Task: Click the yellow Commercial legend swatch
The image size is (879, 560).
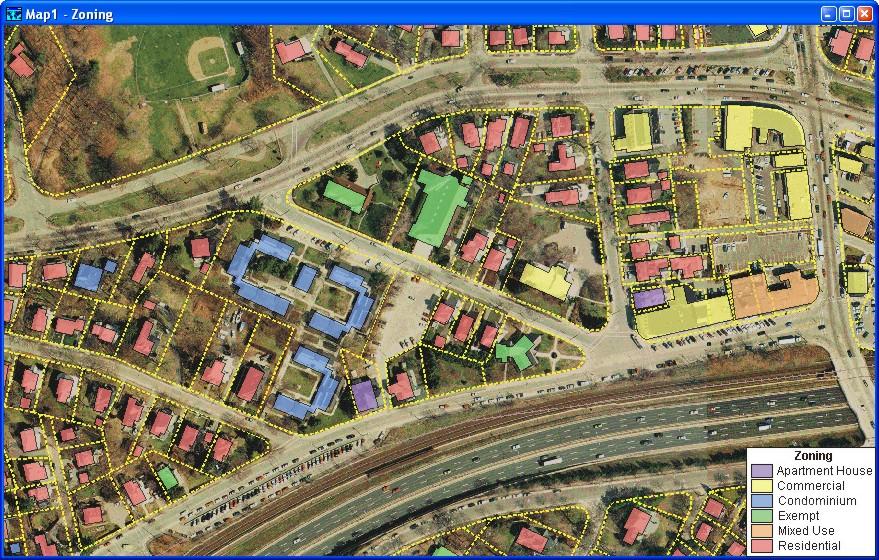Action: (762, 486)
